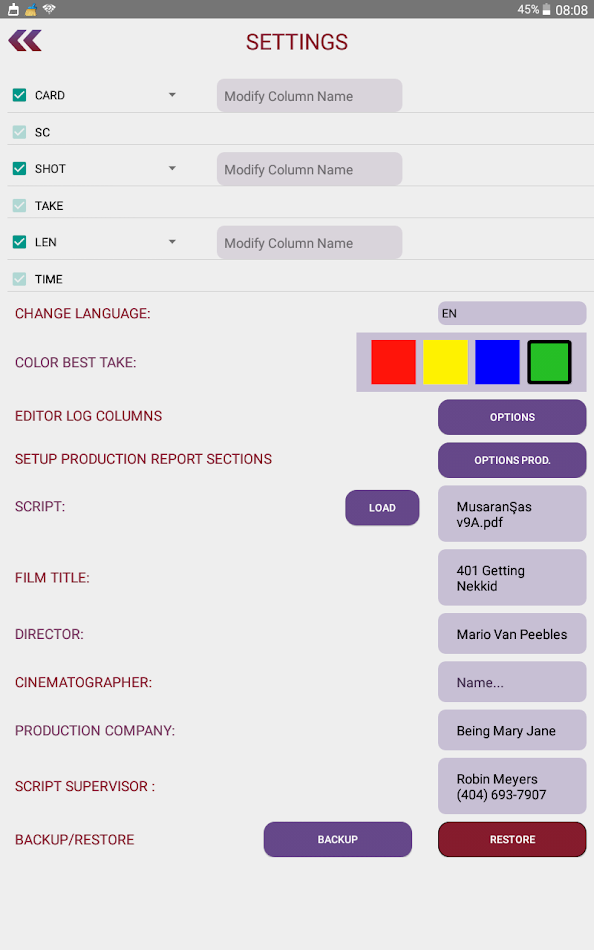Navigate back using the double-chevron icon

[24, 40]
